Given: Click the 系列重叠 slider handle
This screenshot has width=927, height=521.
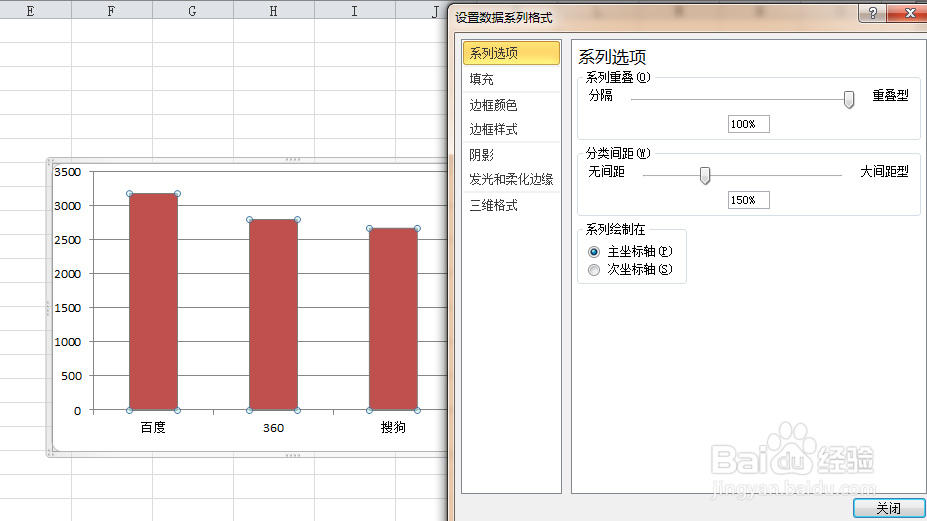Looking at the screenshot, I should [848, 99].
